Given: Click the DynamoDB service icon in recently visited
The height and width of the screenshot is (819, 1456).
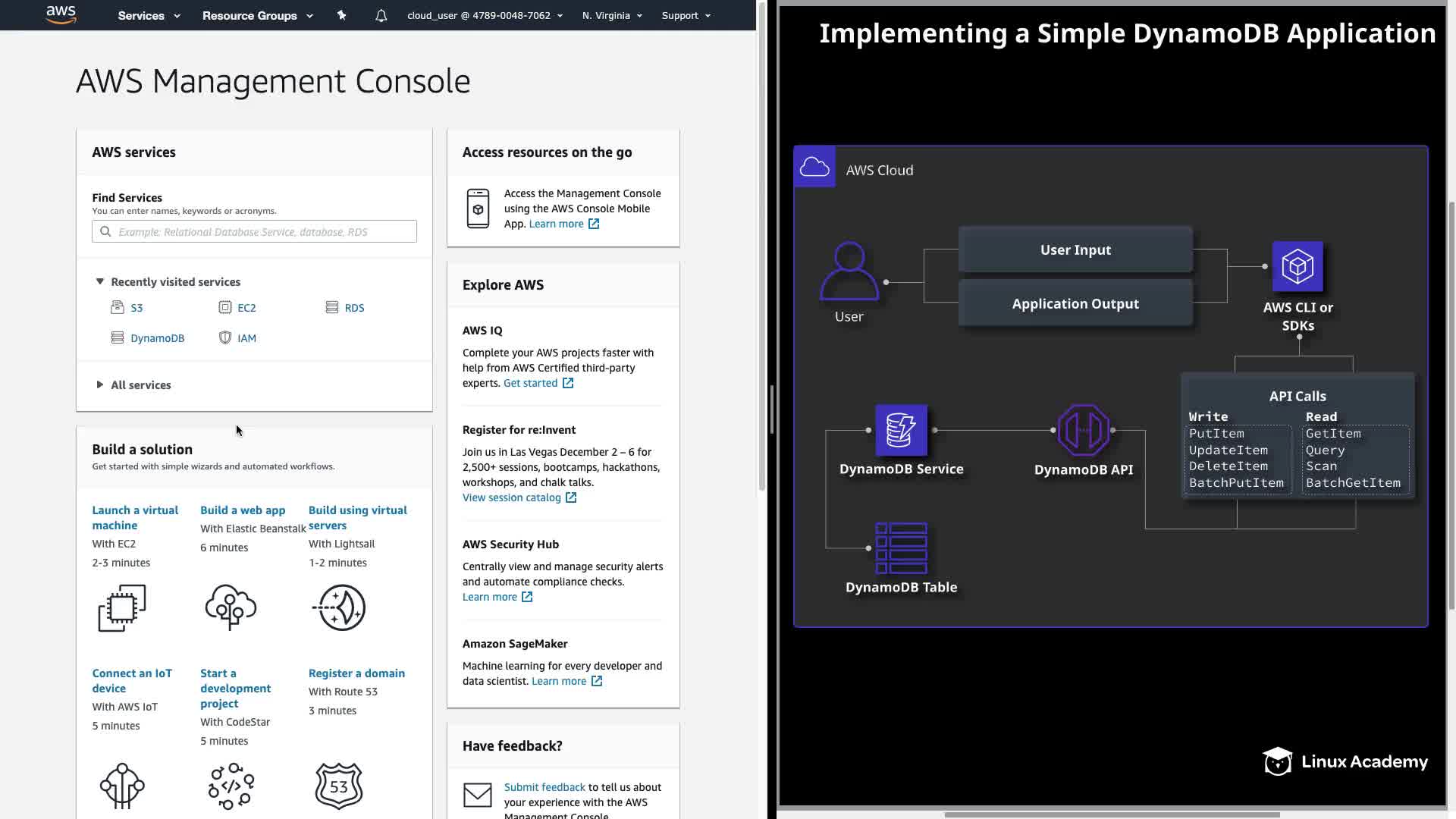Looking at the screenshot, I should [x=118, y=337].
